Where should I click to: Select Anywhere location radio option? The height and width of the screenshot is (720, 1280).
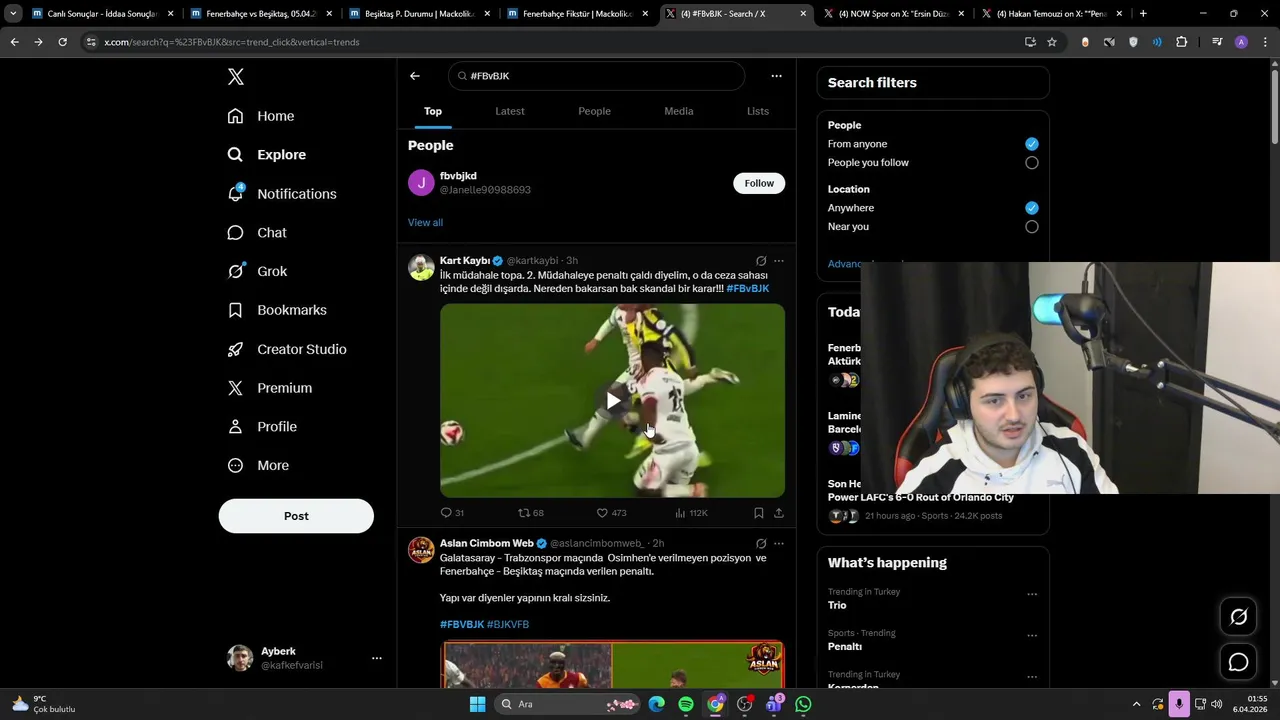(x=1032, y=208)
